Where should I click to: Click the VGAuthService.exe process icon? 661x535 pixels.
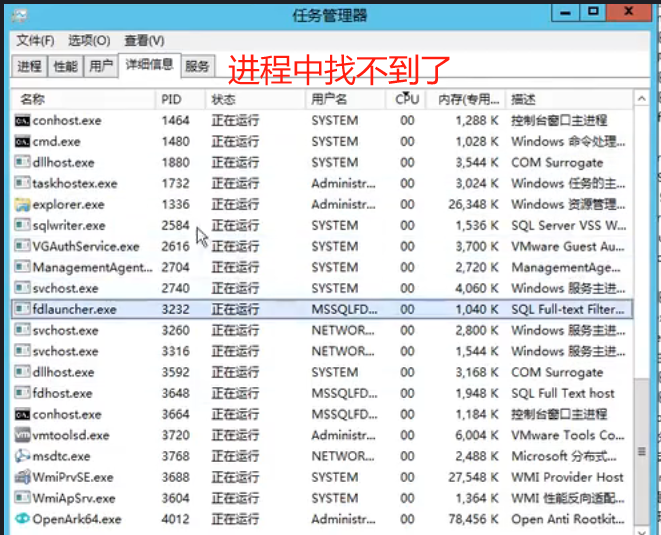(x=22, y=246)
